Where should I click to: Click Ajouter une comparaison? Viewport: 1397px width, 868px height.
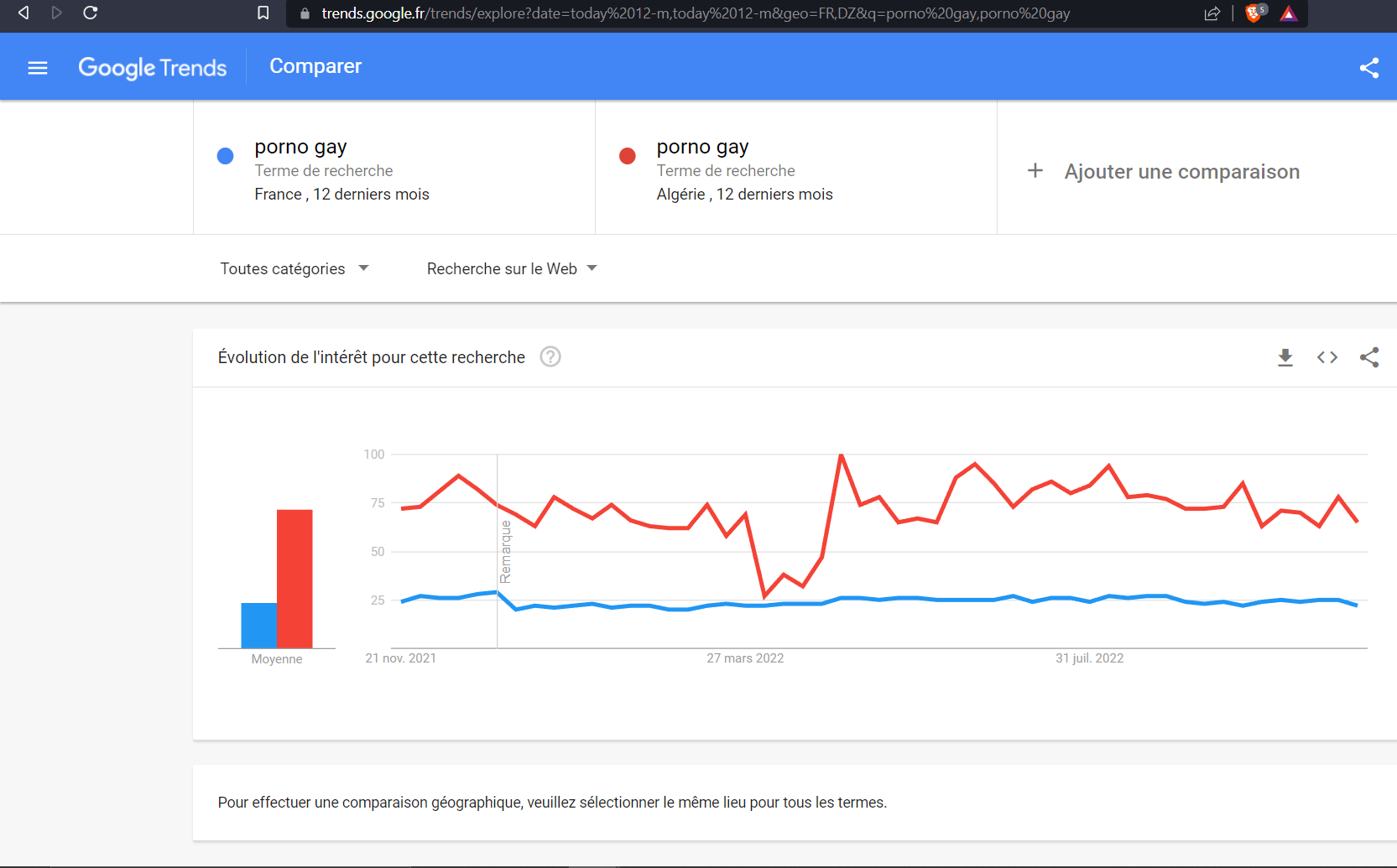1164,172
